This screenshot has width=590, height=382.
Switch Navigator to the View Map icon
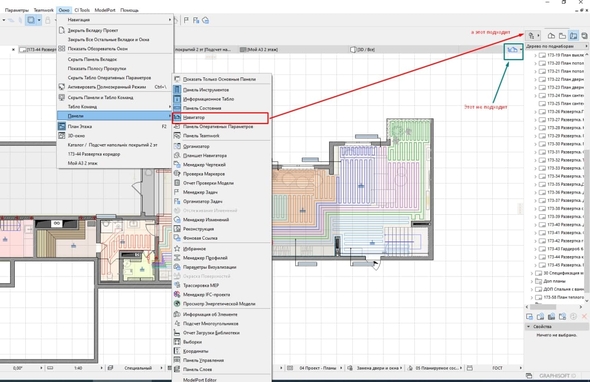click(x=562, y=36)
